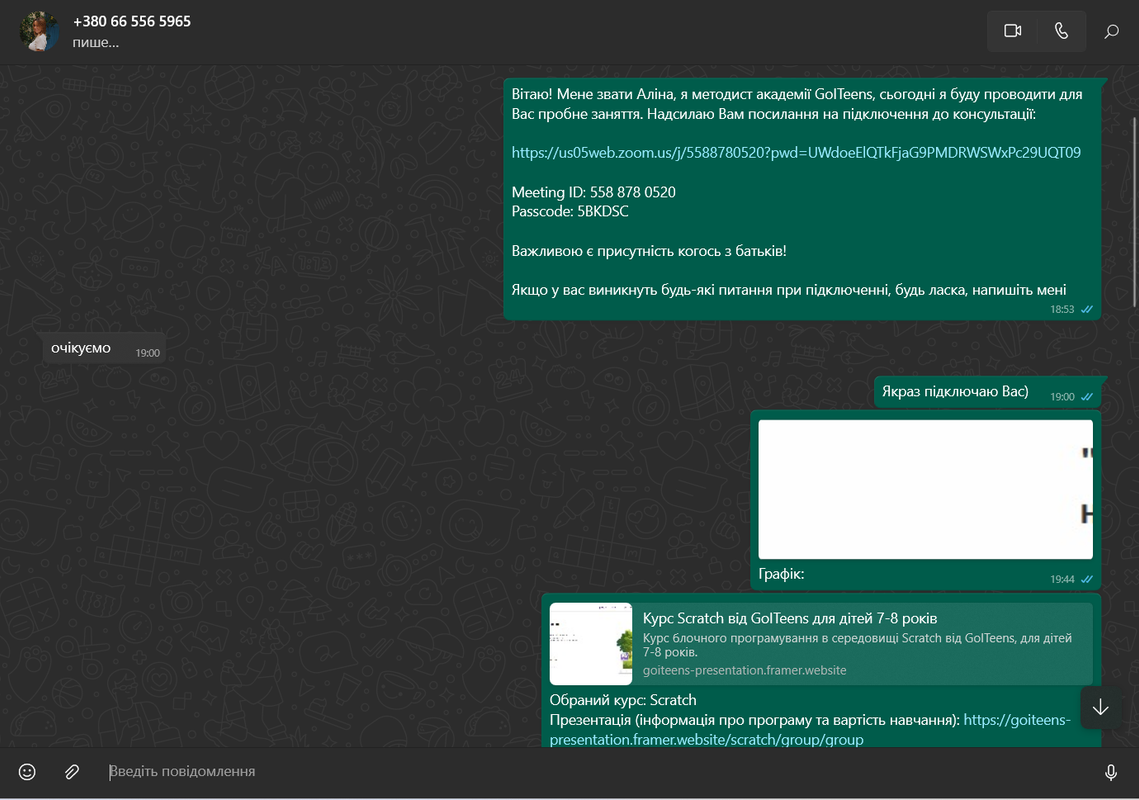The image size is (1139, 800).
Task: Jump to latest messages with down arrow
Action: [x=1101, y=707]
